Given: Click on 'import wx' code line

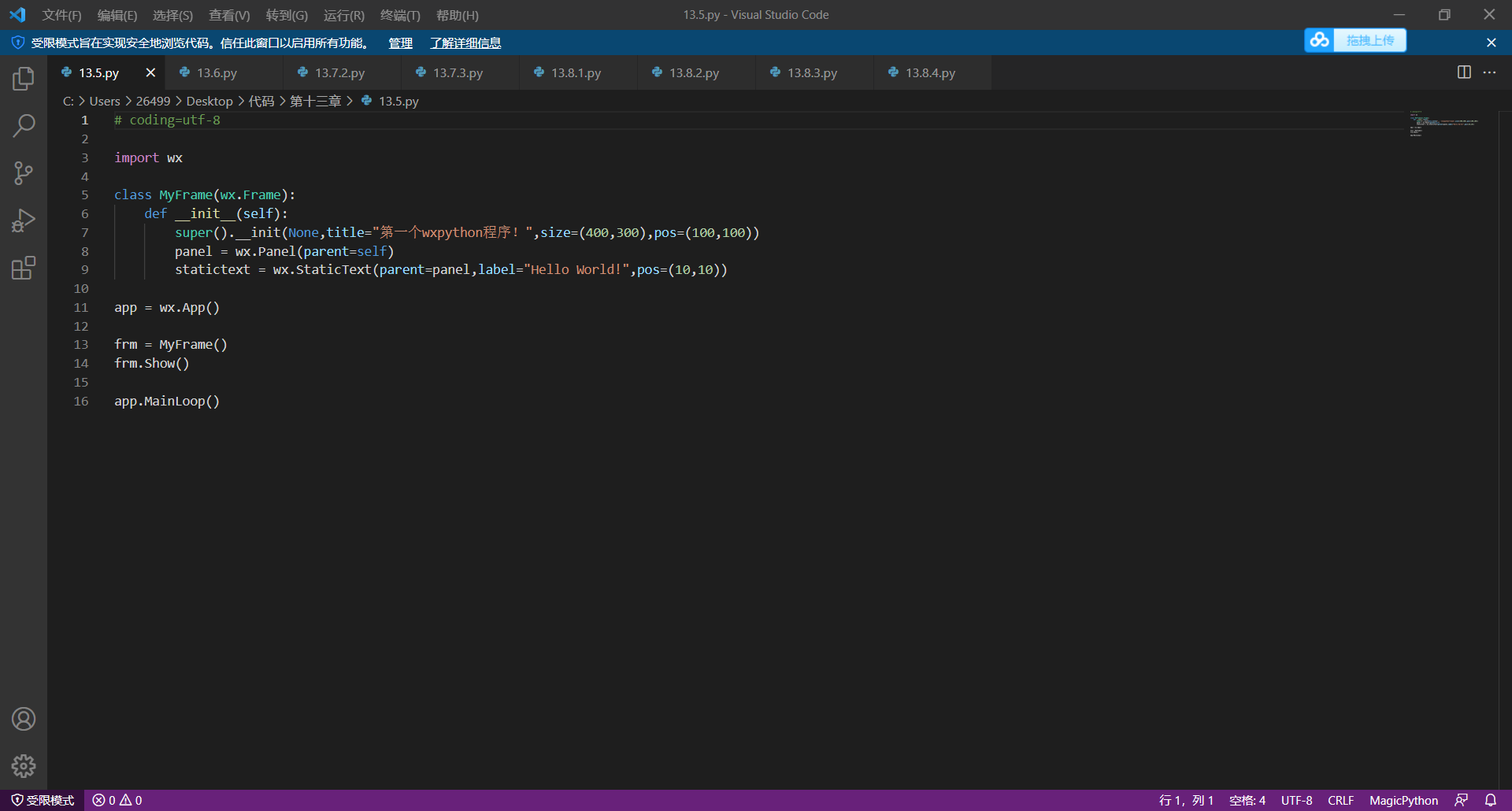Looking at the screenshot, I should tap(148, 157).
